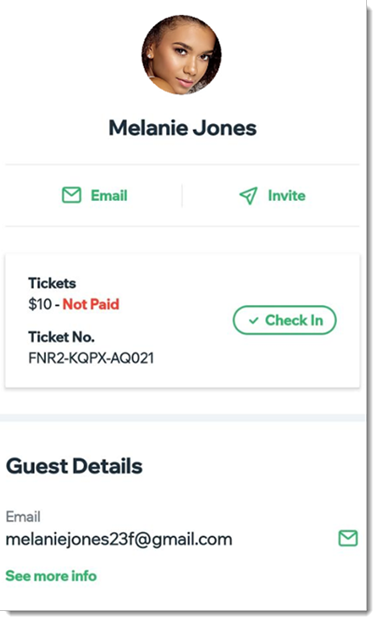Screen dimensions: 378x622
Task: Click the Guest Details heading
Action: tap(74, 466)
